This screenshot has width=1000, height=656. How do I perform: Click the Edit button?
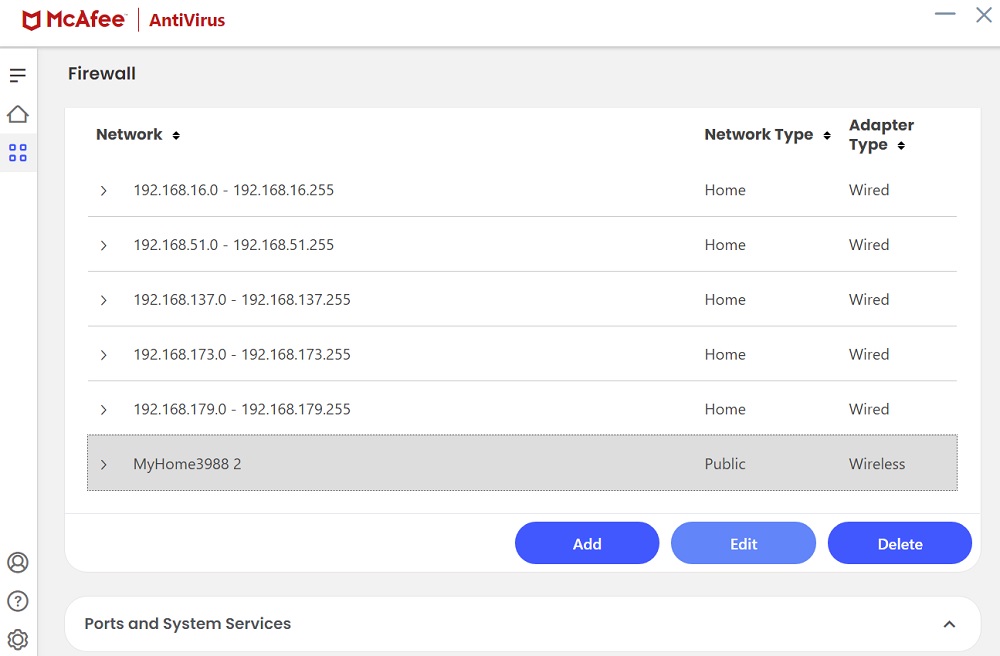(743, 543)
